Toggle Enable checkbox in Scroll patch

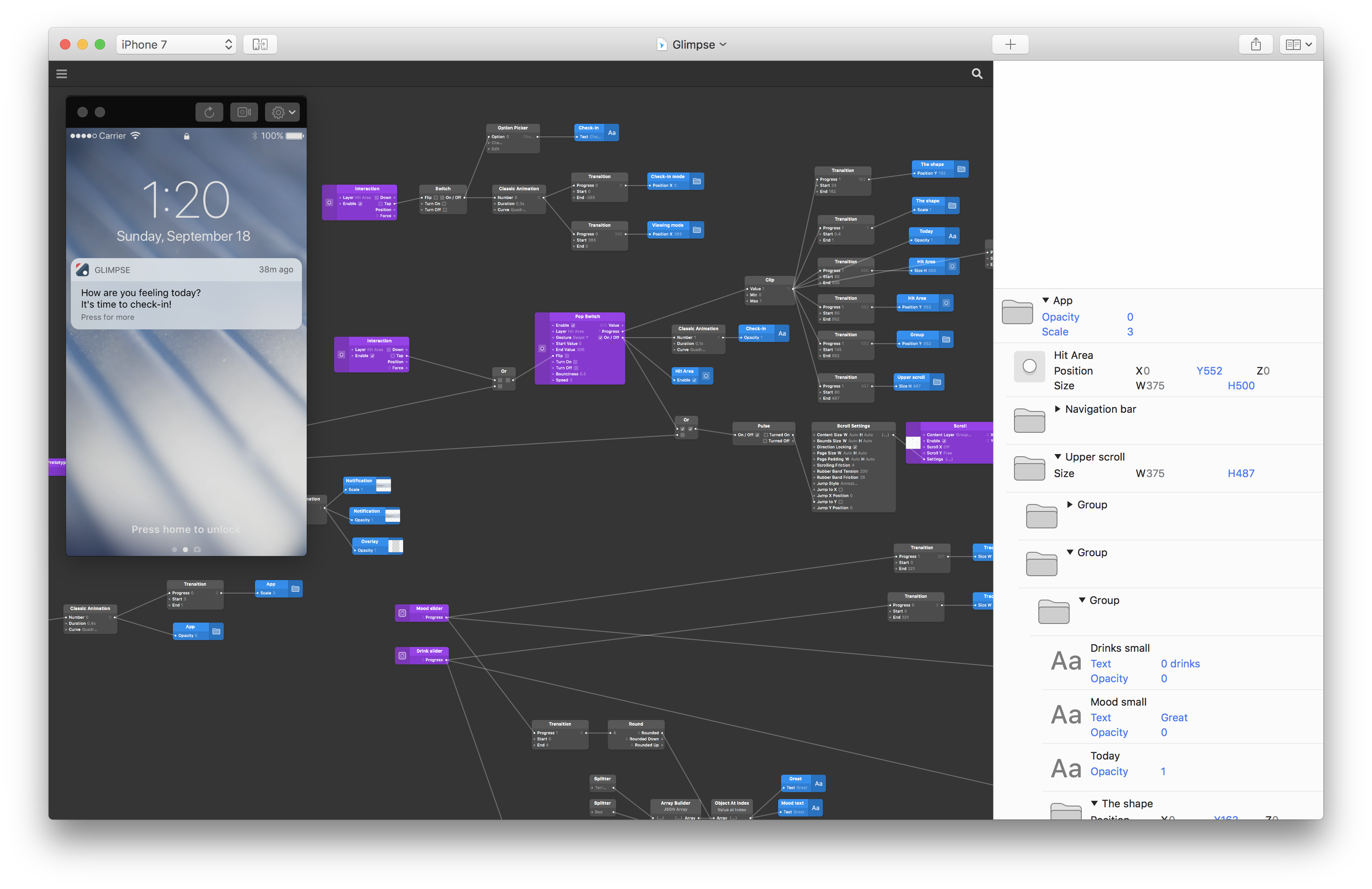[x=944, y=441]
